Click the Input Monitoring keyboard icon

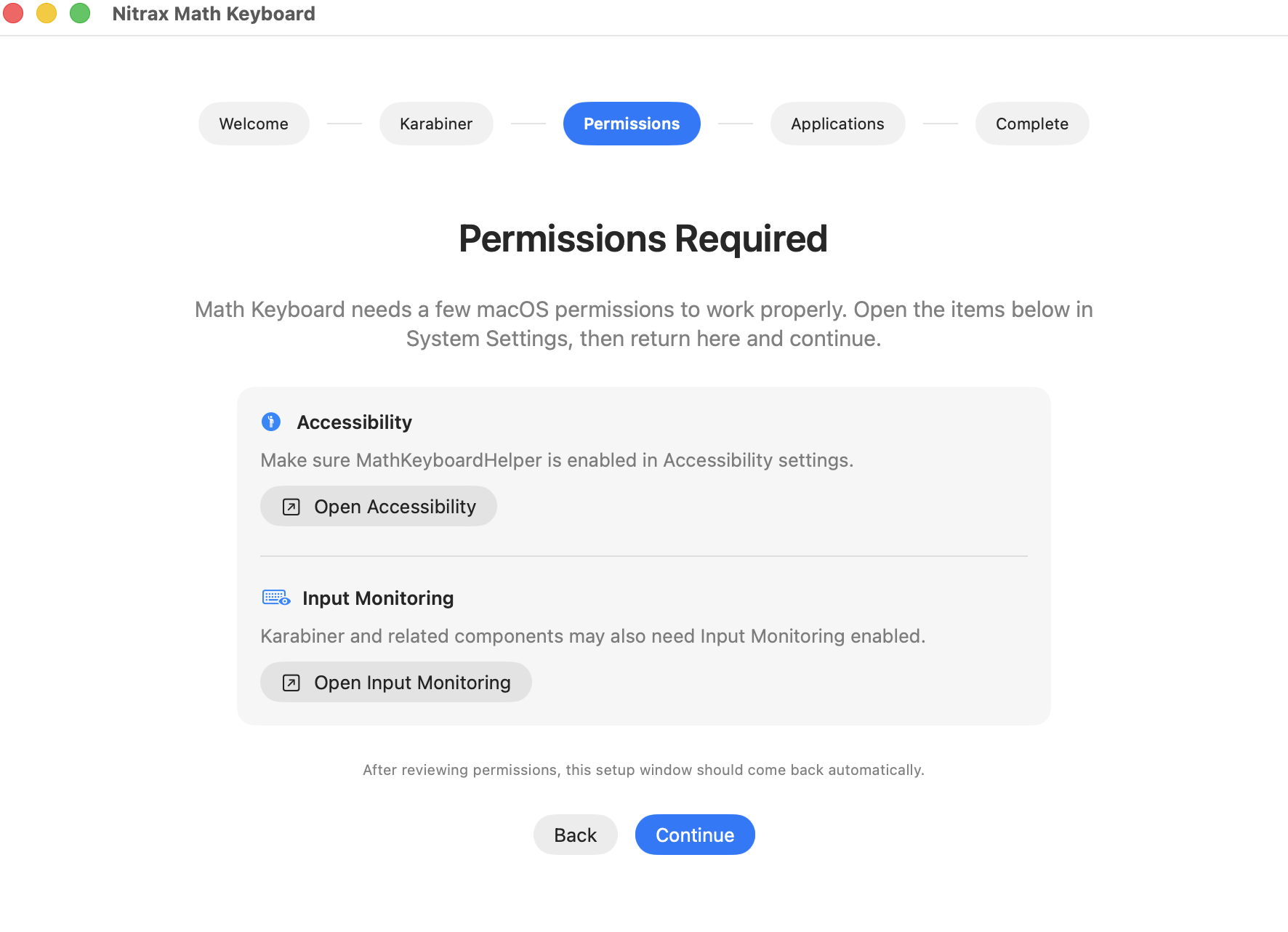[275, 597]
